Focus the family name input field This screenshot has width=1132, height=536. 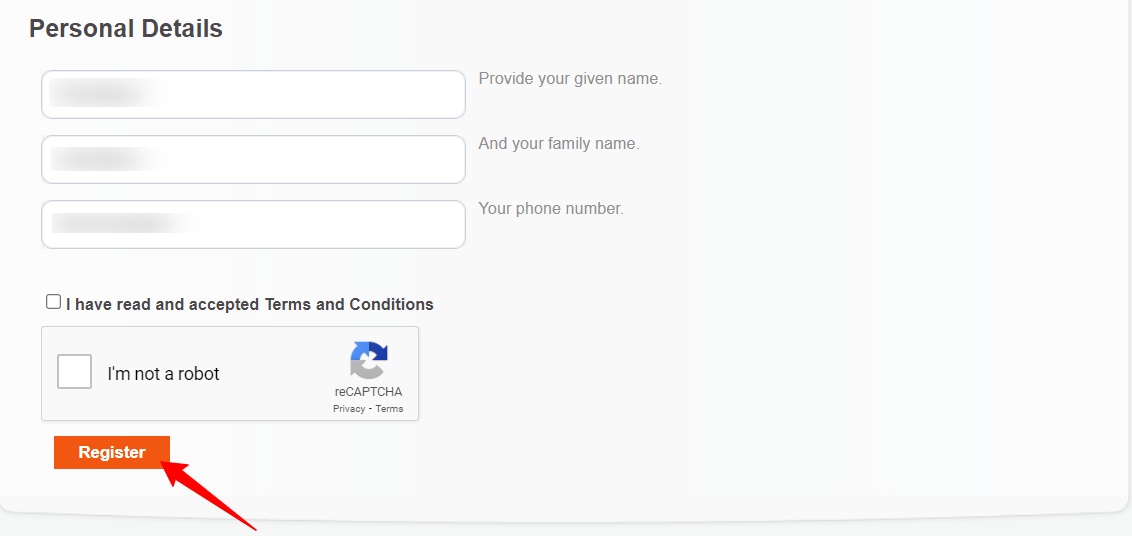click(253, 159)
